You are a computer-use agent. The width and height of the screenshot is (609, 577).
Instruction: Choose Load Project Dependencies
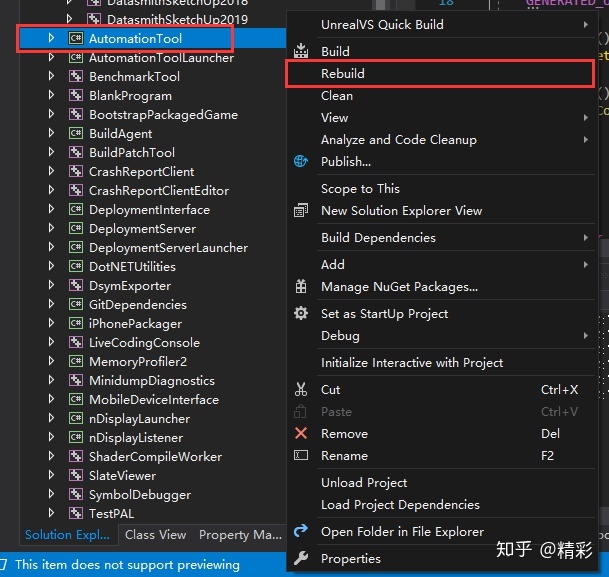[x=442, y=504]
